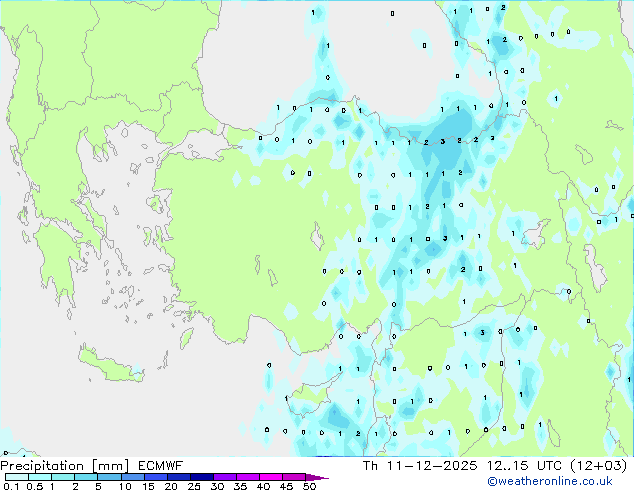Click the '25' legend scale value

click(x=194, y=486)
